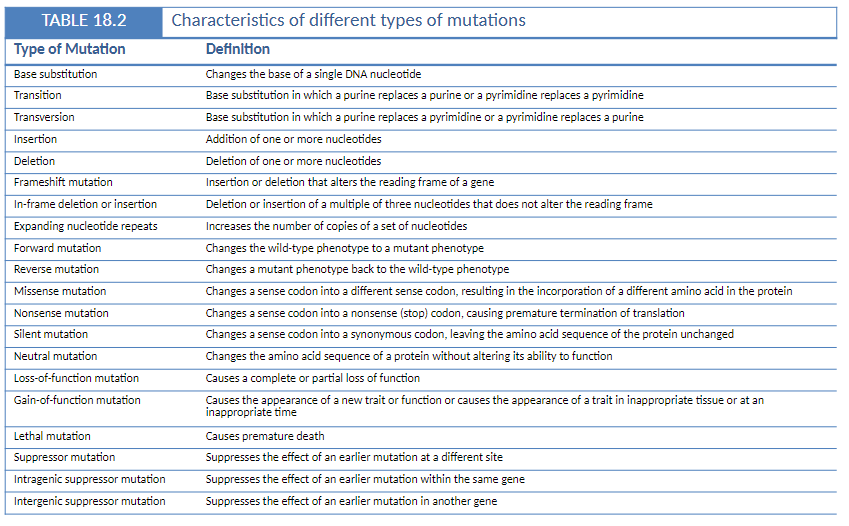Click the Reverse mutation row label
Image resolution: width=849 pixels, height=526 pixels.
click(x=57, y=269)
